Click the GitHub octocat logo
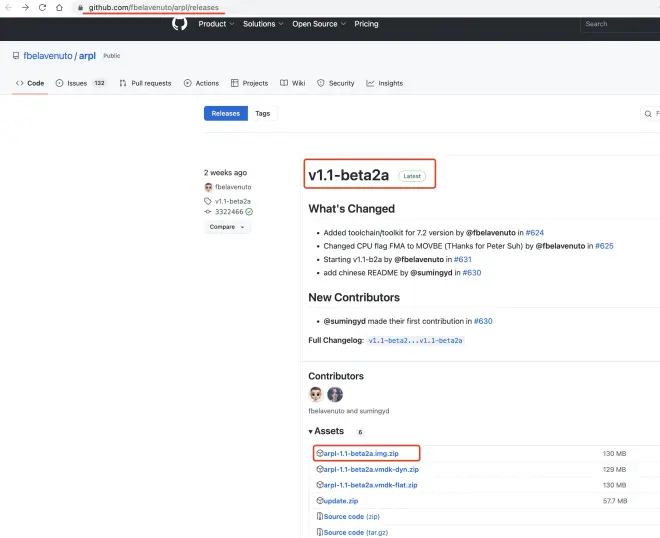Image resolution: width=660 pixels, height=538 pixels. click(x=180, y=24)
